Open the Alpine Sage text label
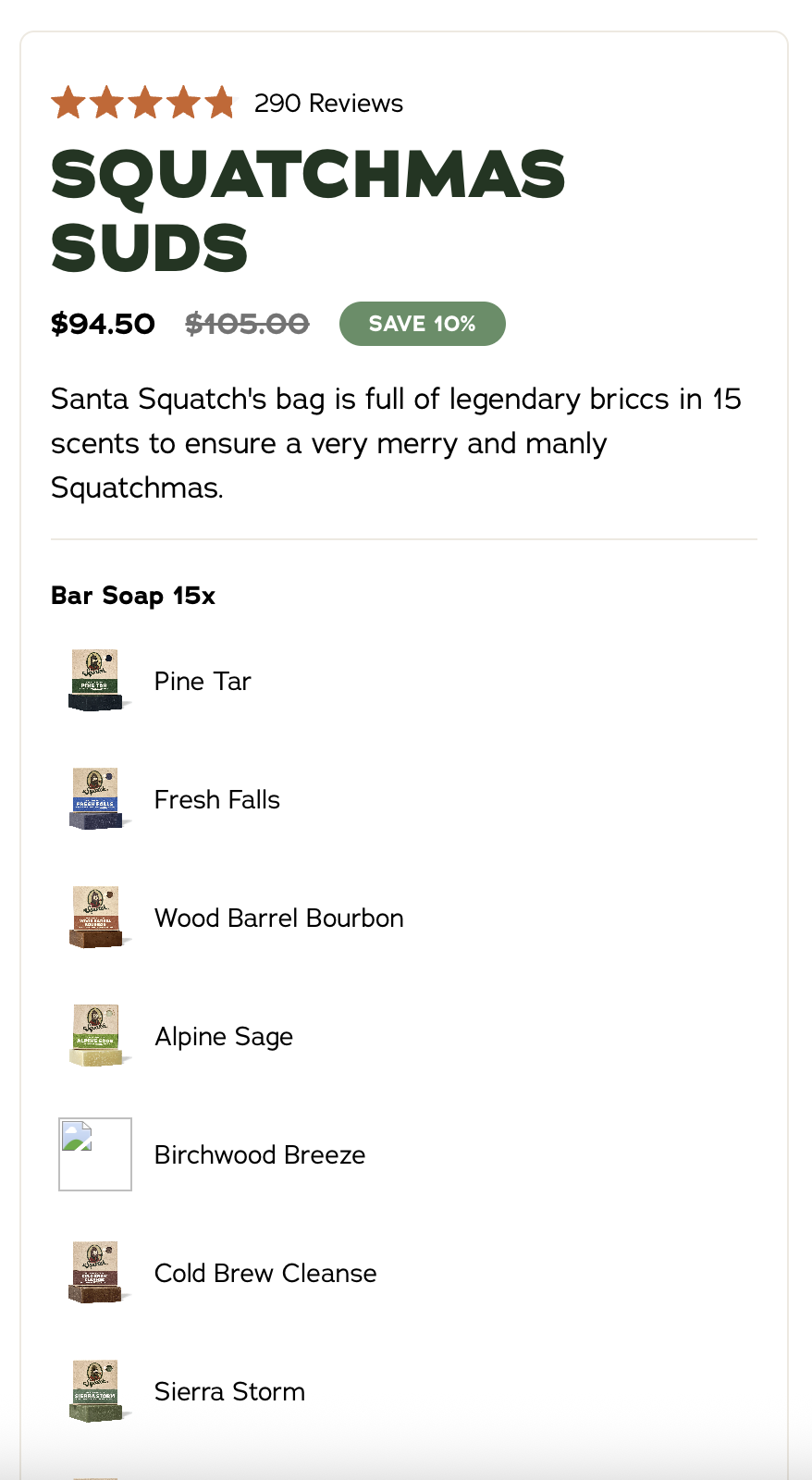Image resolution: width=812 pixels, height=1480 pixels. [x=224, y=1036]
